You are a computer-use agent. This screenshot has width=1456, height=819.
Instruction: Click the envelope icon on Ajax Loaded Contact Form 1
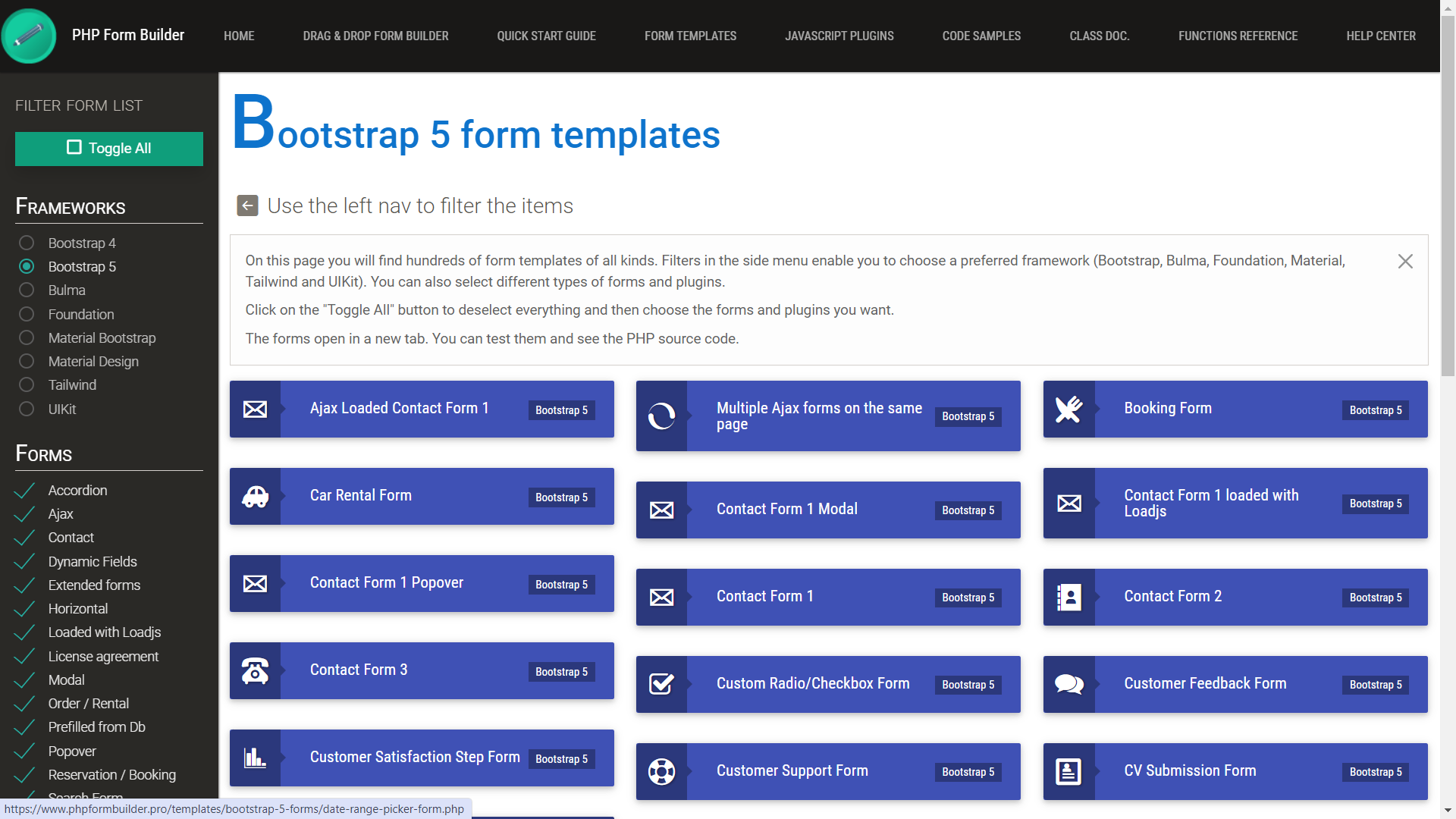tap(255, 409)
